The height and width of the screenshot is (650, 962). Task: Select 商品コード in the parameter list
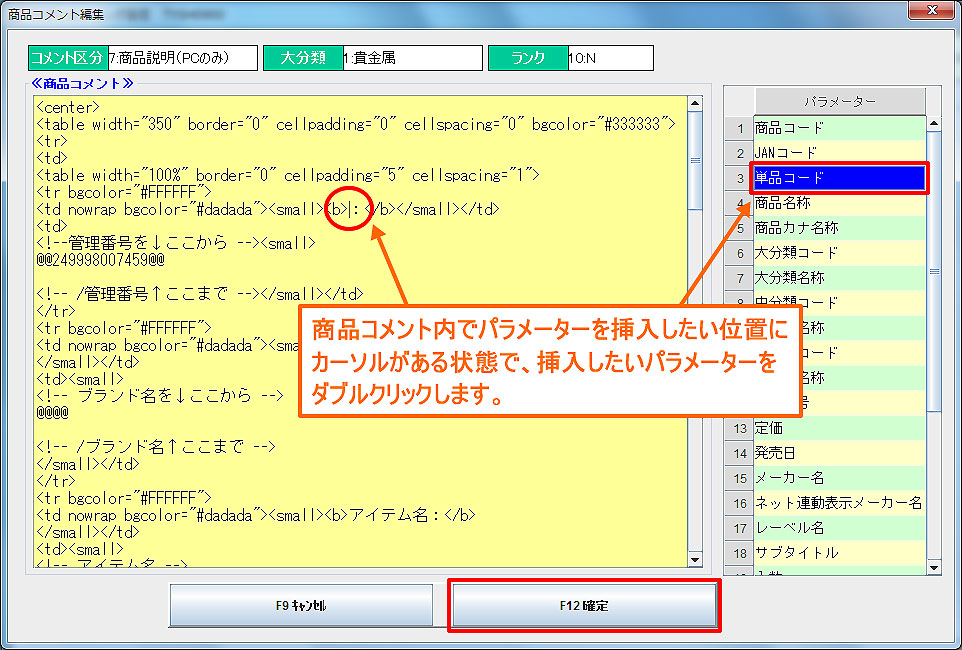point(839,128)
